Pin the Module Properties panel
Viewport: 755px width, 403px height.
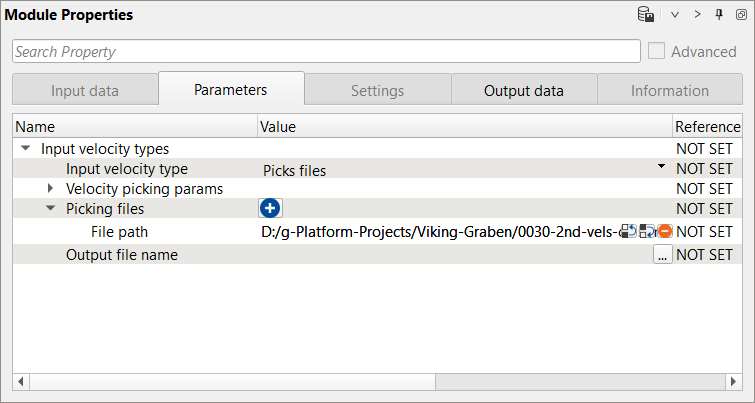[x=718, y=15]
